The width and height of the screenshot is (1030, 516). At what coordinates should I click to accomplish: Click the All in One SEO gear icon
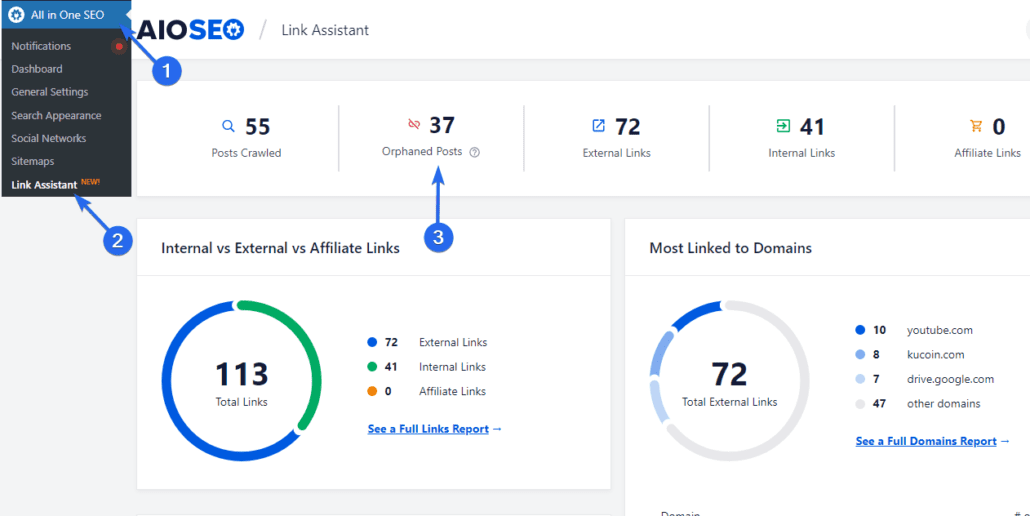[16, 15]
